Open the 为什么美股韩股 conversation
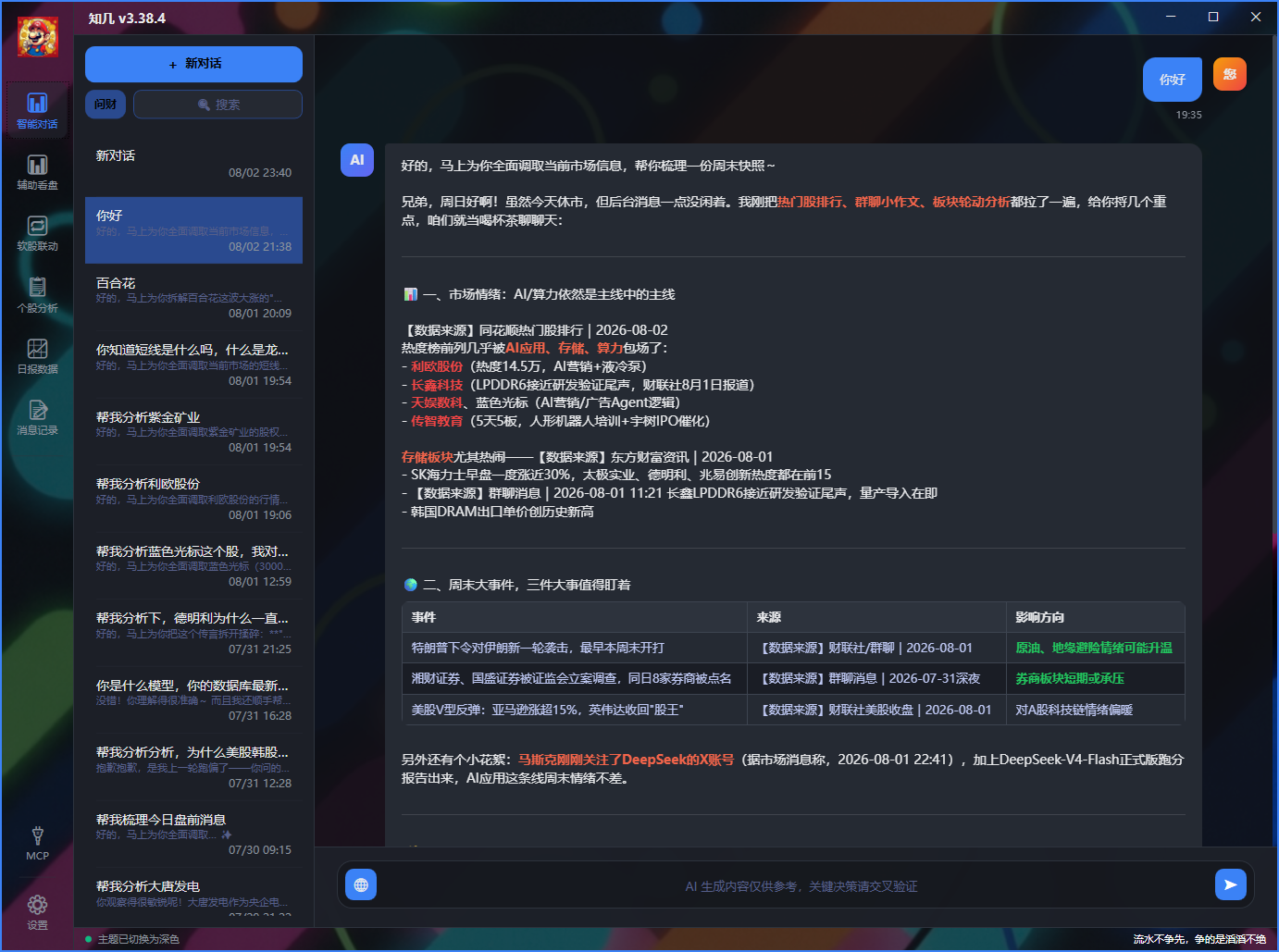Viewport: 1279px width, 952px height. point(193,767)
